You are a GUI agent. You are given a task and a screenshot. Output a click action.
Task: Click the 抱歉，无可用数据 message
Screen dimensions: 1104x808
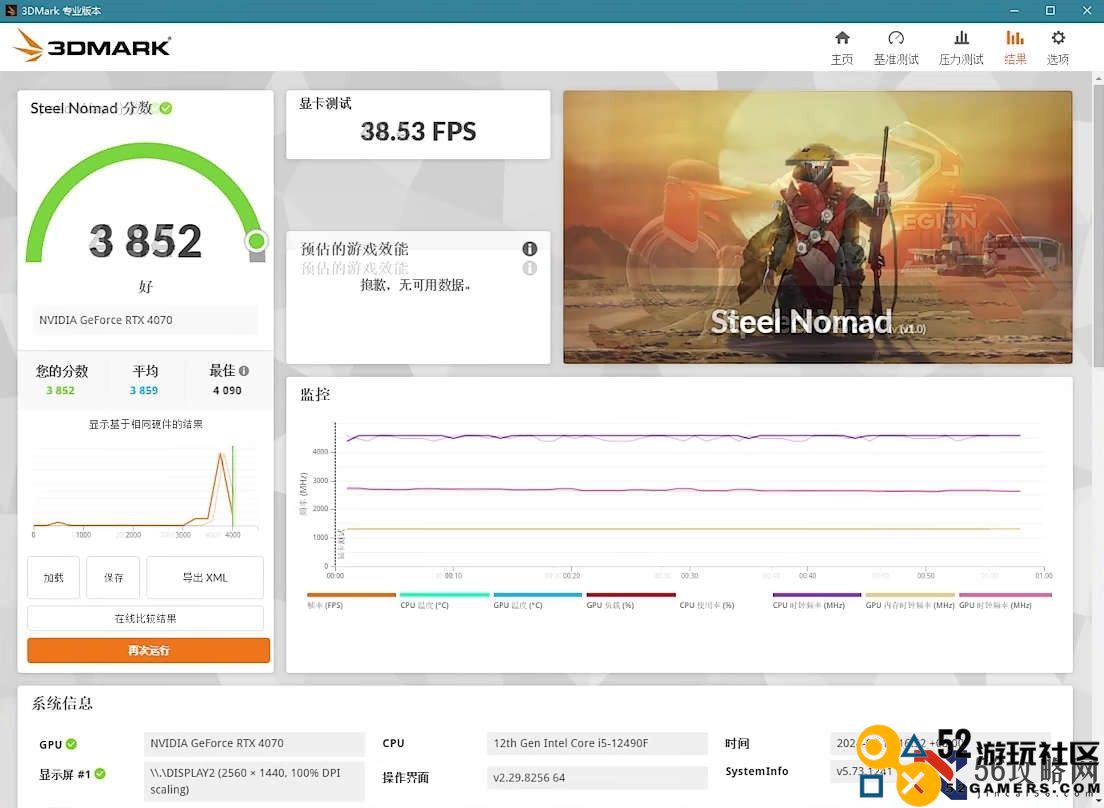coord(415,285)
